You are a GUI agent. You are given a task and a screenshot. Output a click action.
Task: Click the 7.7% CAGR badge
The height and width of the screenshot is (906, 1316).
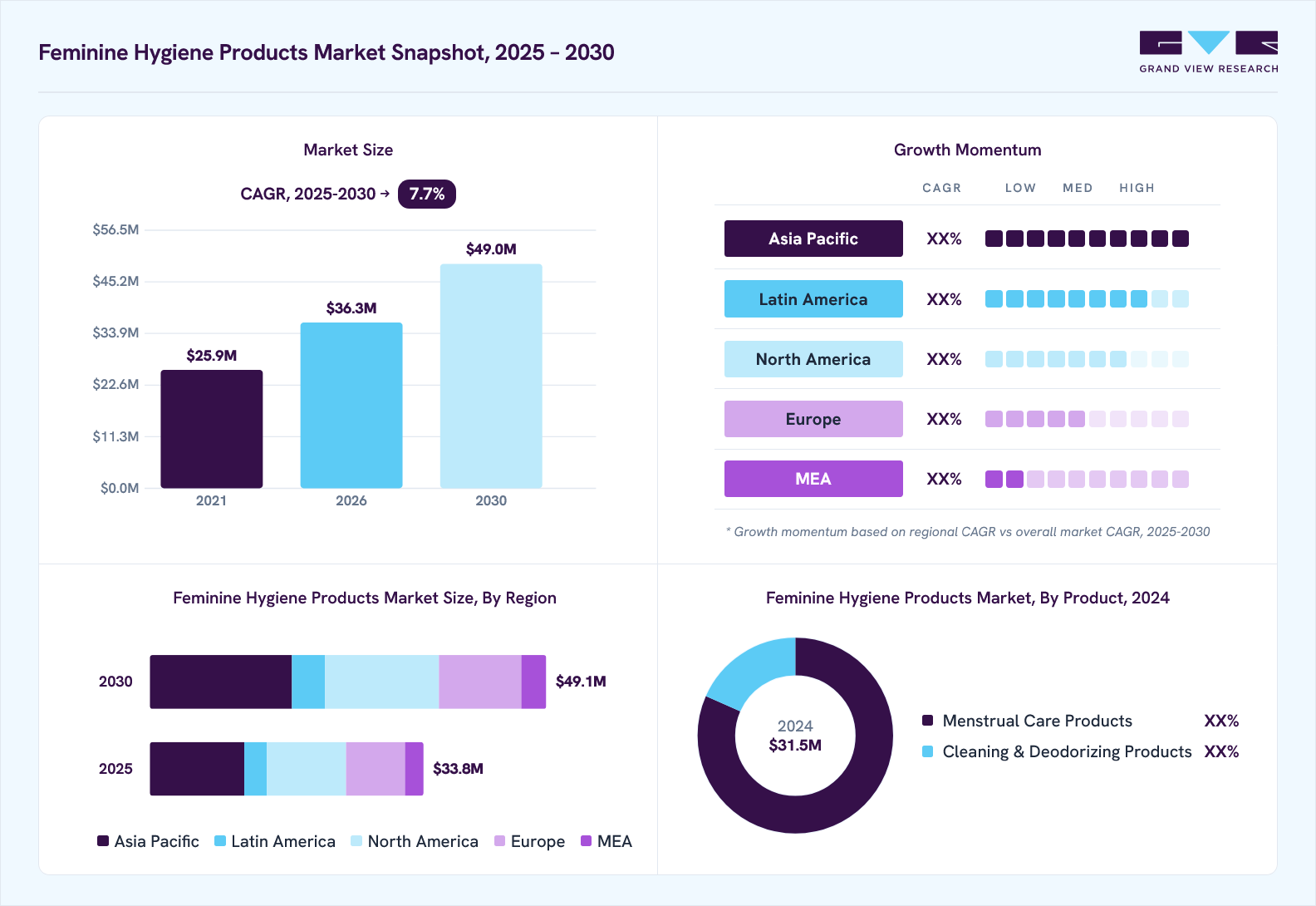point(427,194)
